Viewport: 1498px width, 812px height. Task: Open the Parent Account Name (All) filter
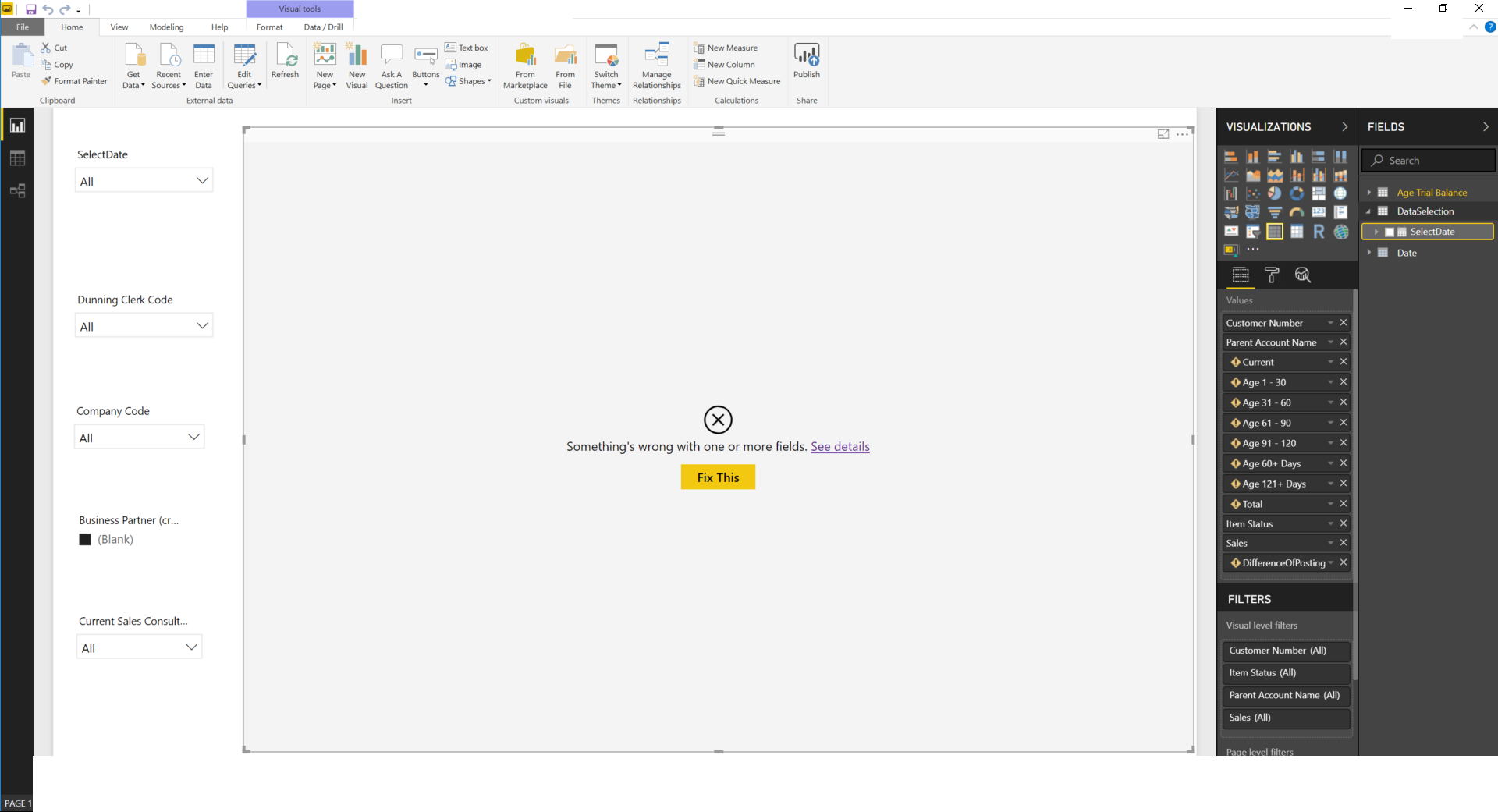(x=1285, y=696)
